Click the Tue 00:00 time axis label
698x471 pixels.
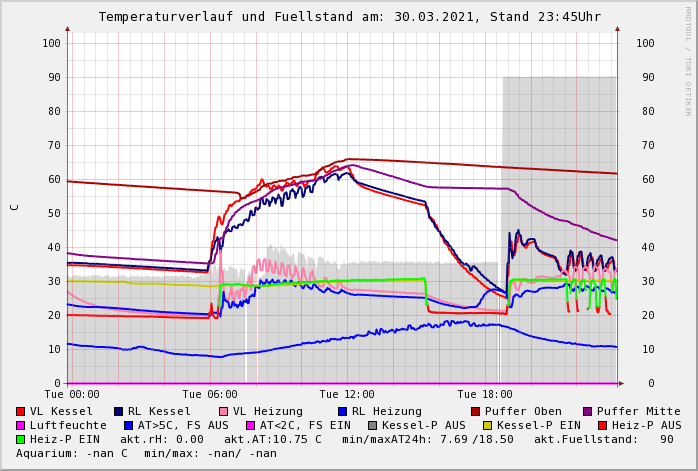pyautogui.click(x=72, y=395)
